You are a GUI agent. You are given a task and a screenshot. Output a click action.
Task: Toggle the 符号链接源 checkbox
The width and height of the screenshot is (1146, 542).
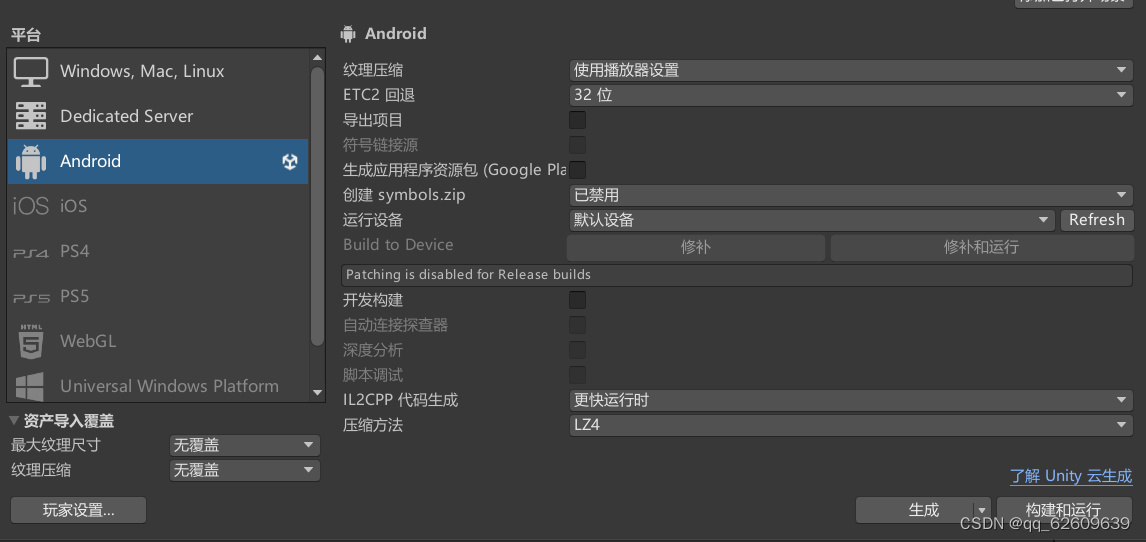tap(577, 145)
